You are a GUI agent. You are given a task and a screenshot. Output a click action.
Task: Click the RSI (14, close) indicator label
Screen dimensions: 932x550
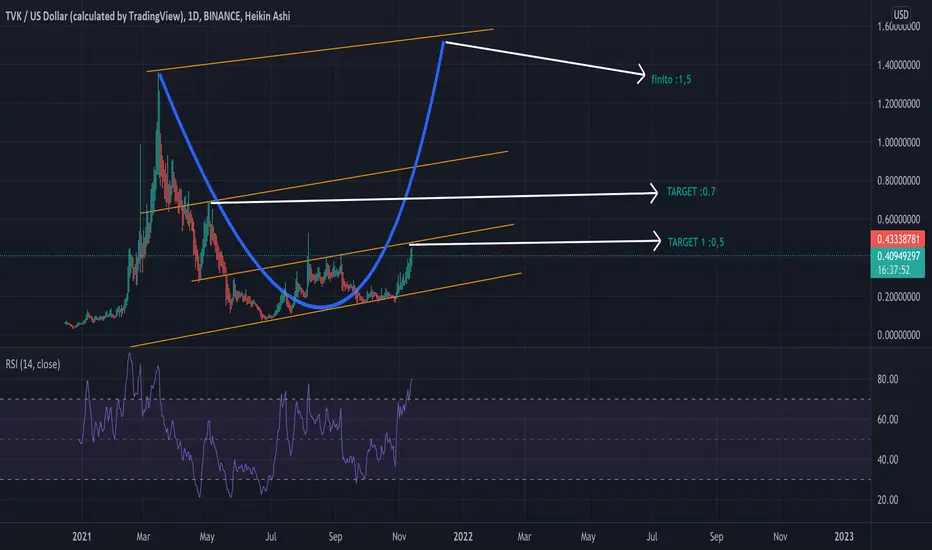[x=33, y=364]
